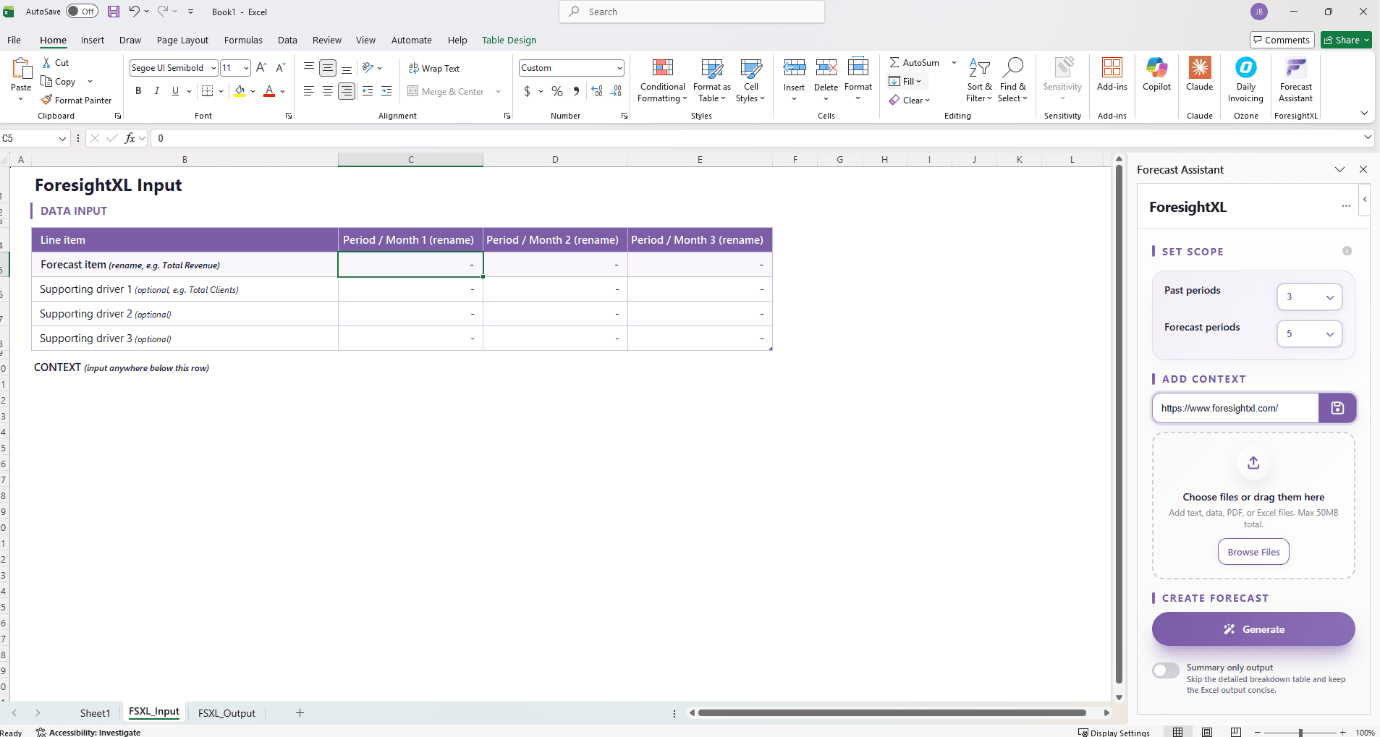Click the upload icon in drop zone
The height and width of the screenshot is (737, 1380).
tap(1253, 463)
